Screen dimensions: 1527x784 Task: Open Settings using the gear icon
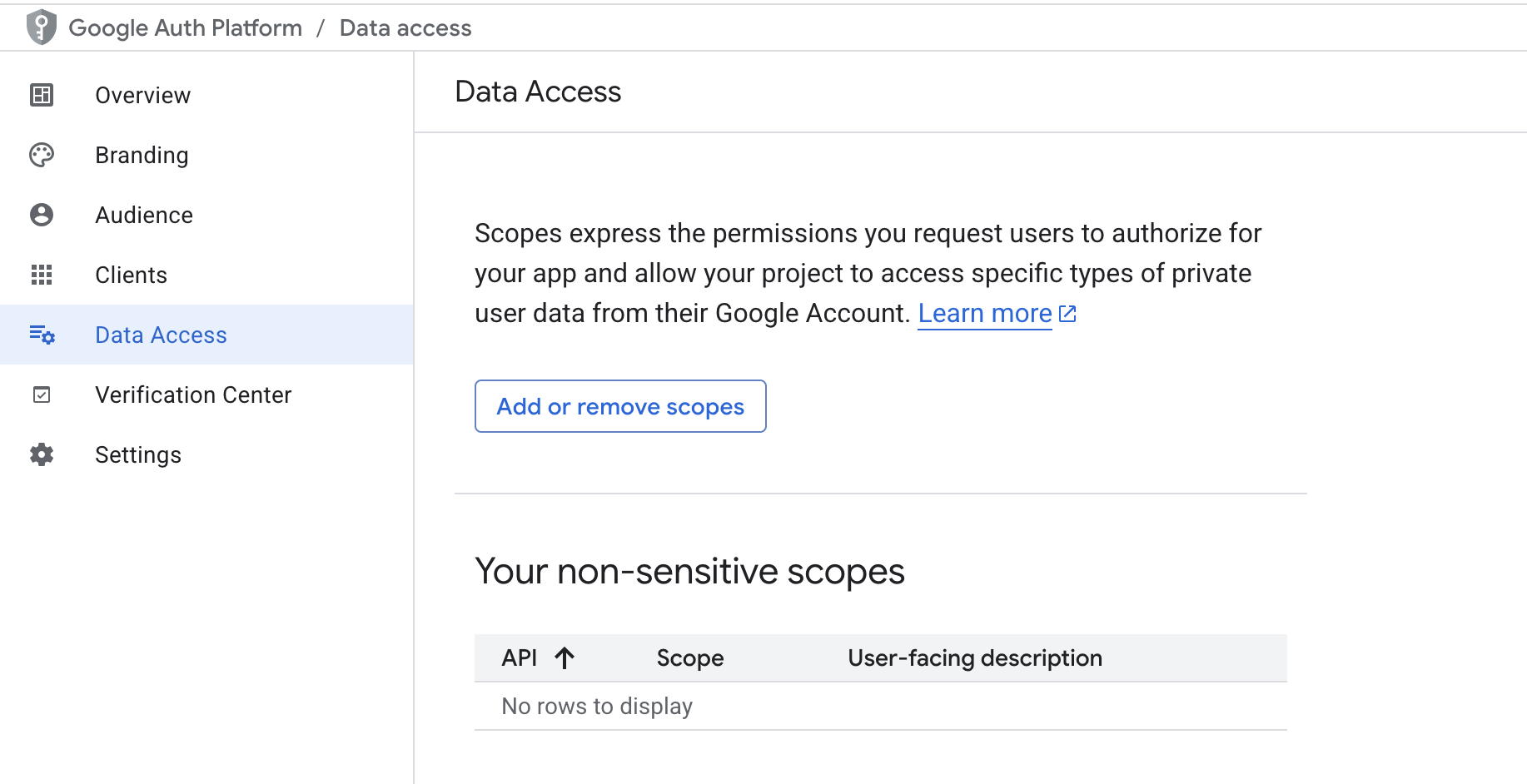pos(42,454)
